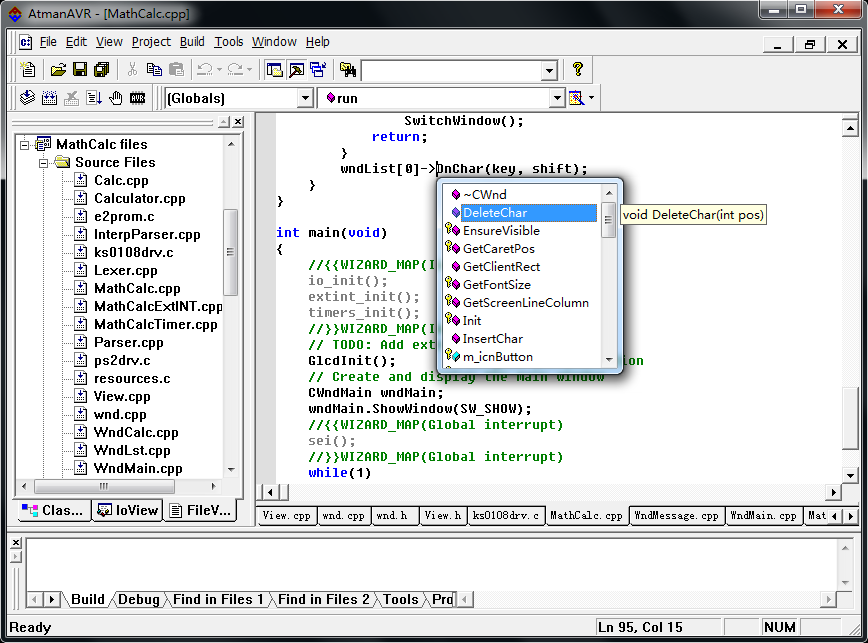Click the Find in Files binoculars icon
This screenshot has width=868, height=643.
(347, 70)
